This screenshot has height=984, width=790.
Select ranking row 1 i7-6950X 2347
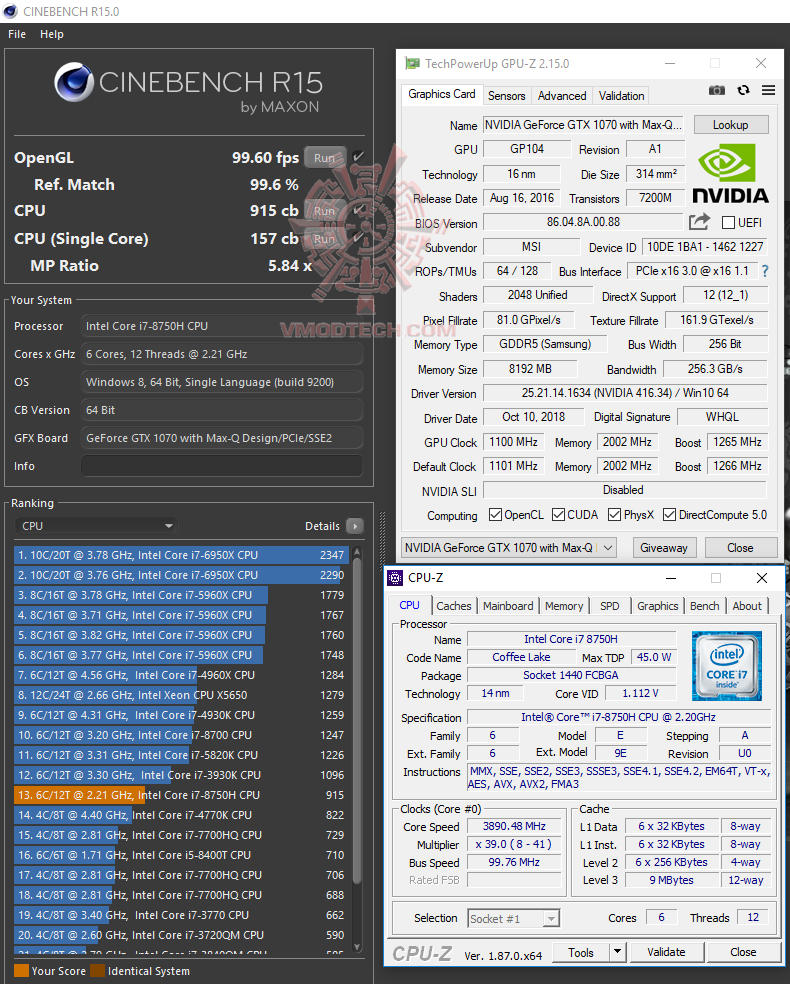(x=181, y=555)
